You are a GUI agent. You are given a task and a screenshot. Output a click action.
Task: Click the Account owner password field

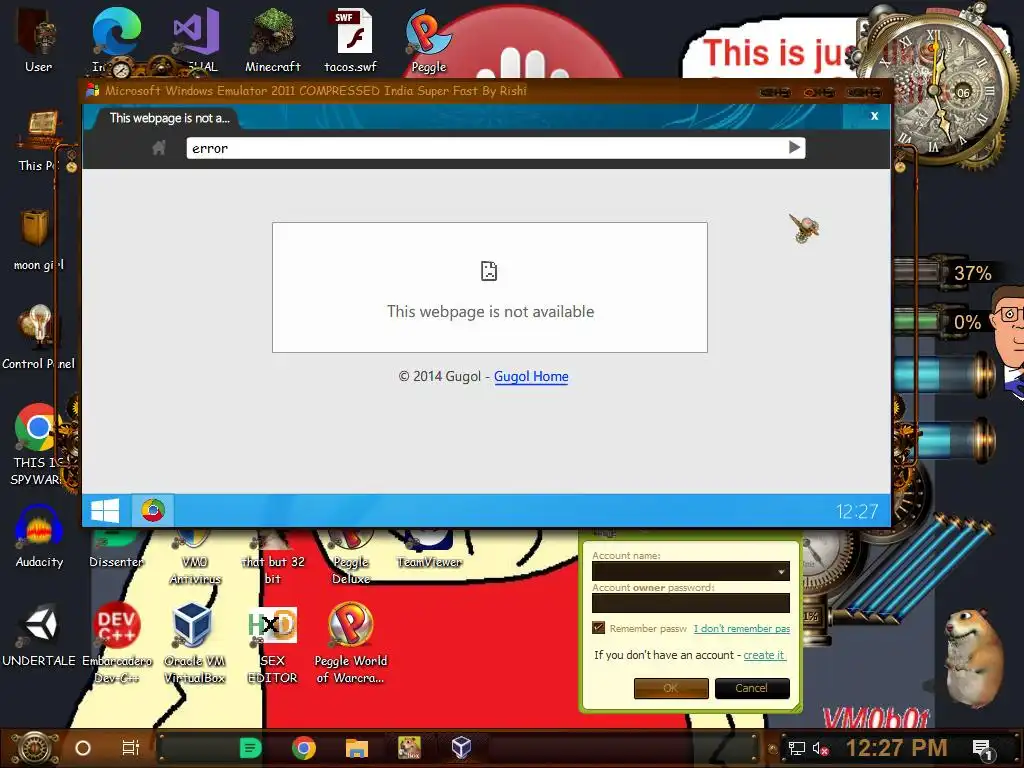[x=691, y=603]
